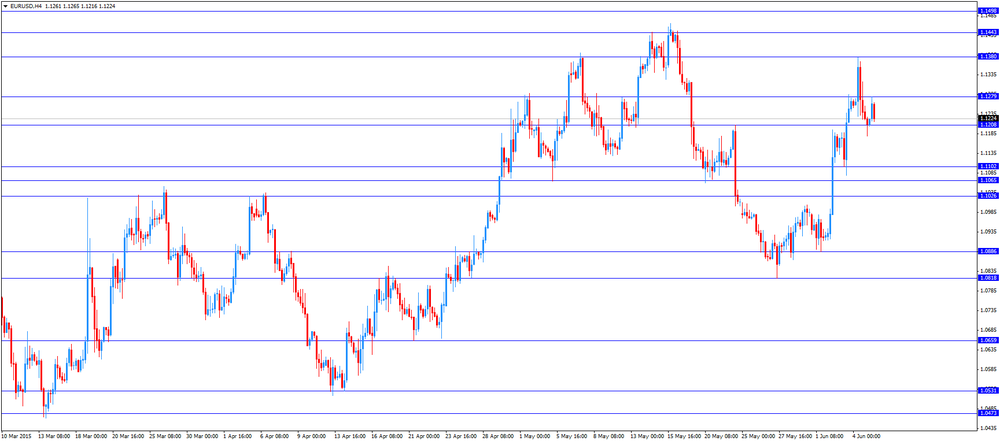Image resolution: width=1000 pixels, height=441 pixels.
Task: Click the 1.0435 price scale value
Action: 987,428
